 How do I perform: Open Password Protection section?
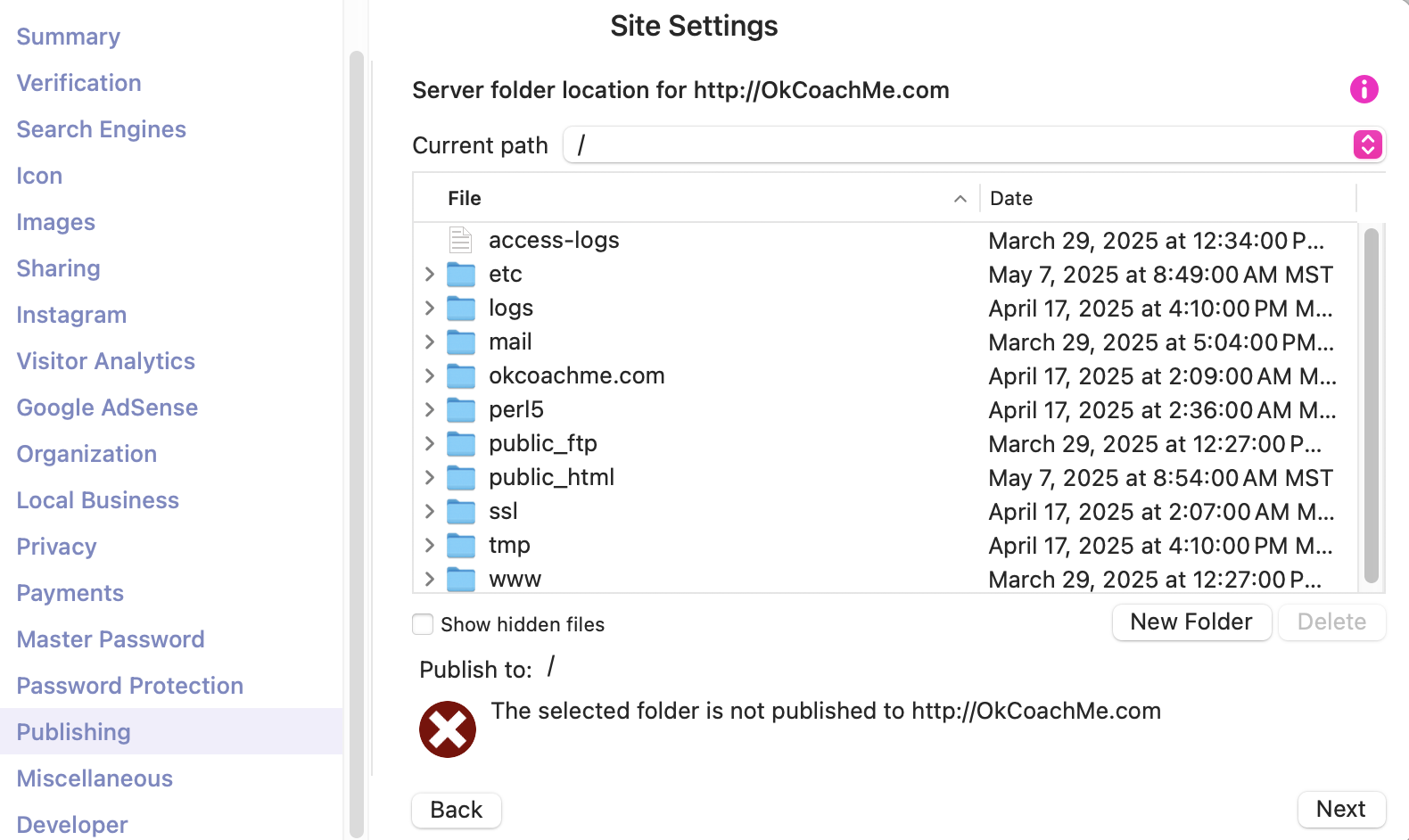[130, 686]
